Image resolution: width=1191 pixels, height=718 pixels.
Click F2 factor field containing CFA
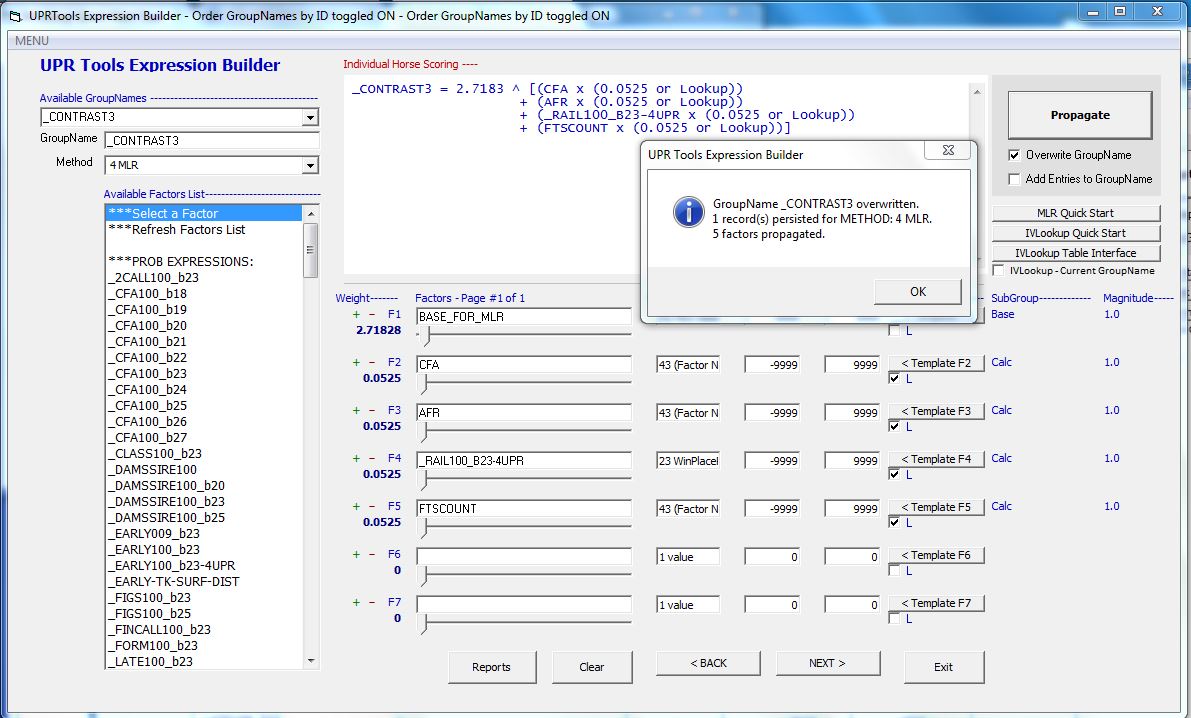coord(523,365)
